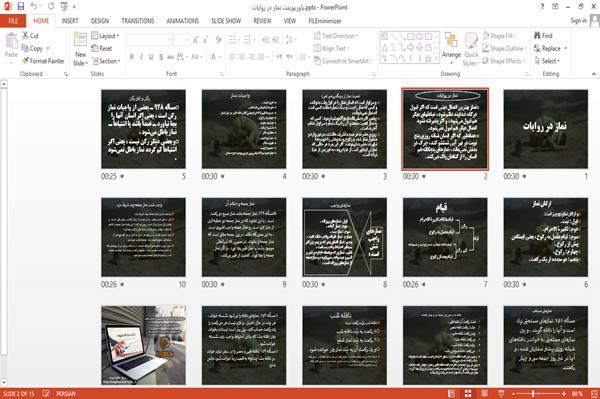This screenshot has width=600, height=399.
Task: Click the zoom in plus button
Action: 564,394
